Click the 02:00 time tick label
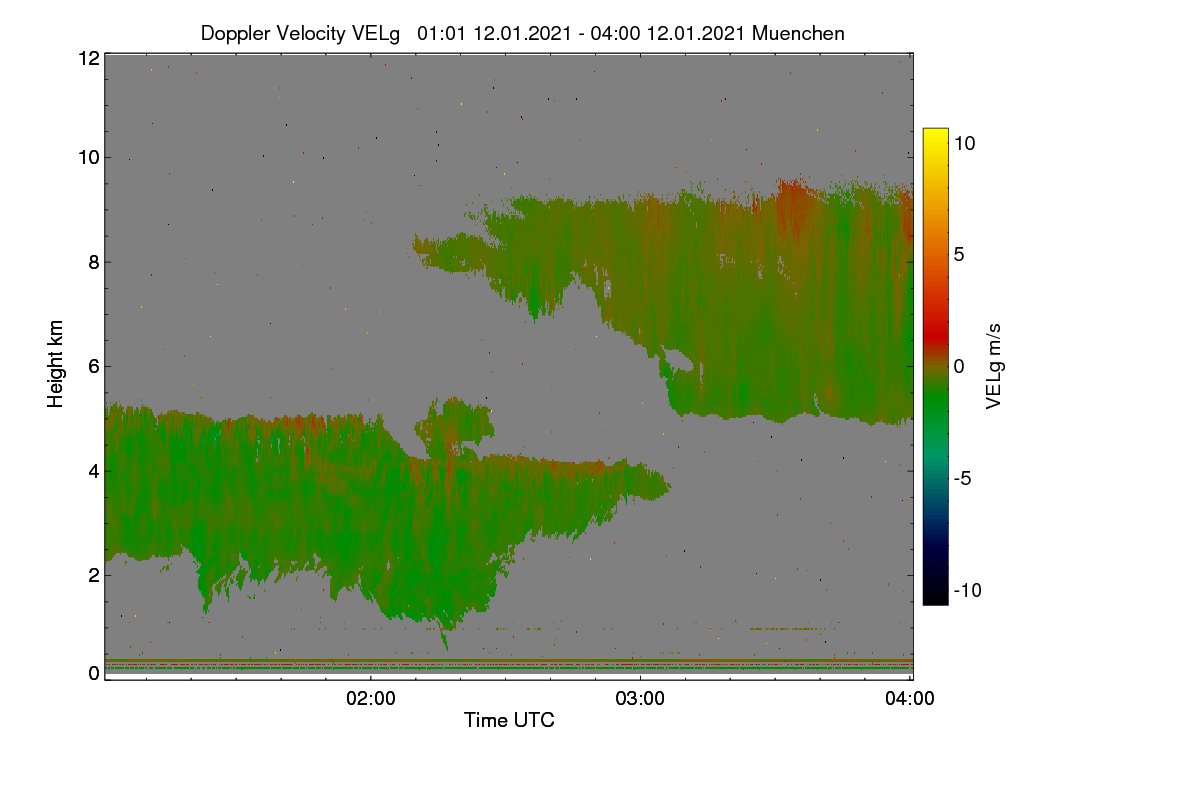The height and width of the screenshot is (800, 1200). pos(371,700)
